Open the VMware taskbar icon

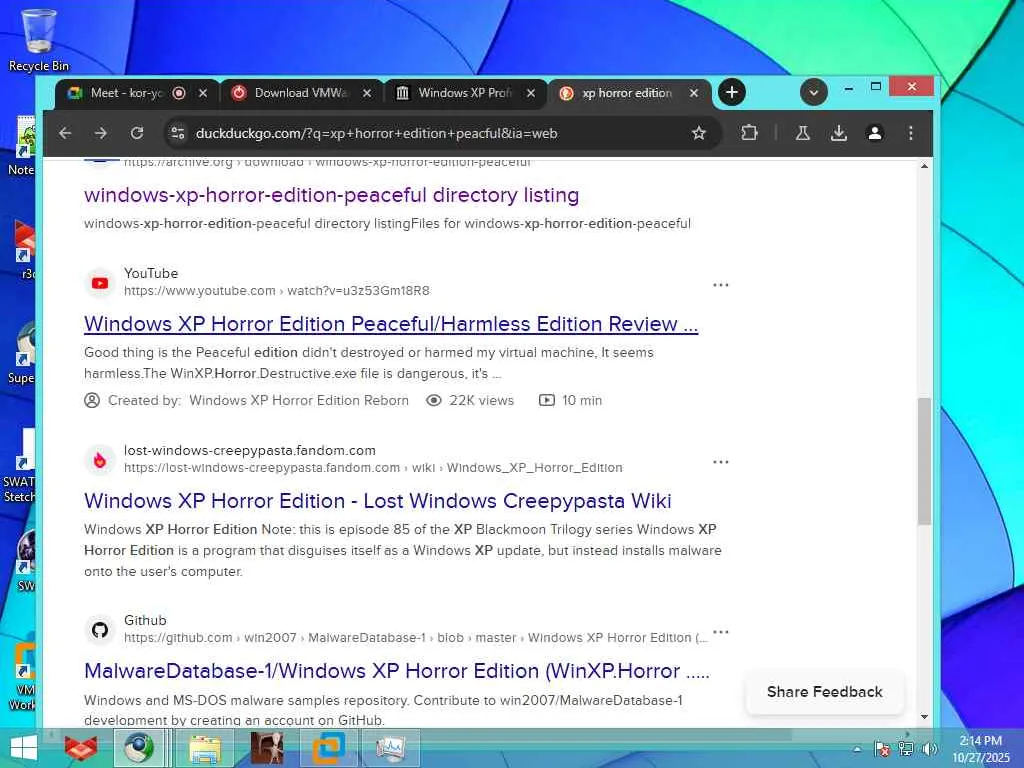[328, 748]
